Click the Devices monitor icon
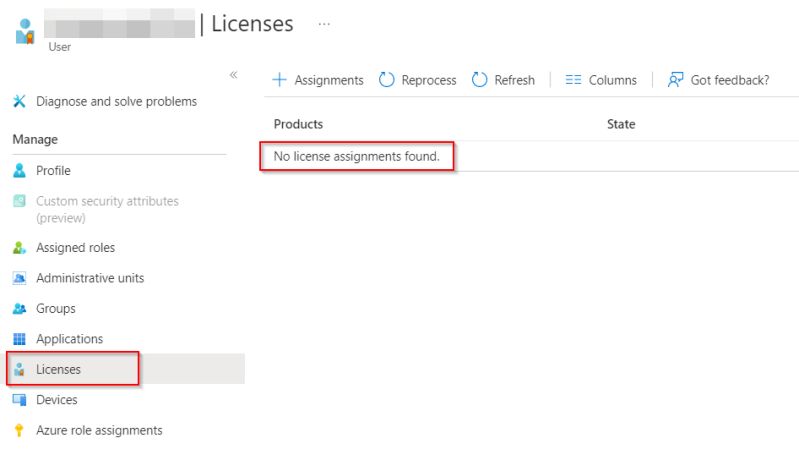The height and width of the screenshot is (449, 799). tap(19, 400)
